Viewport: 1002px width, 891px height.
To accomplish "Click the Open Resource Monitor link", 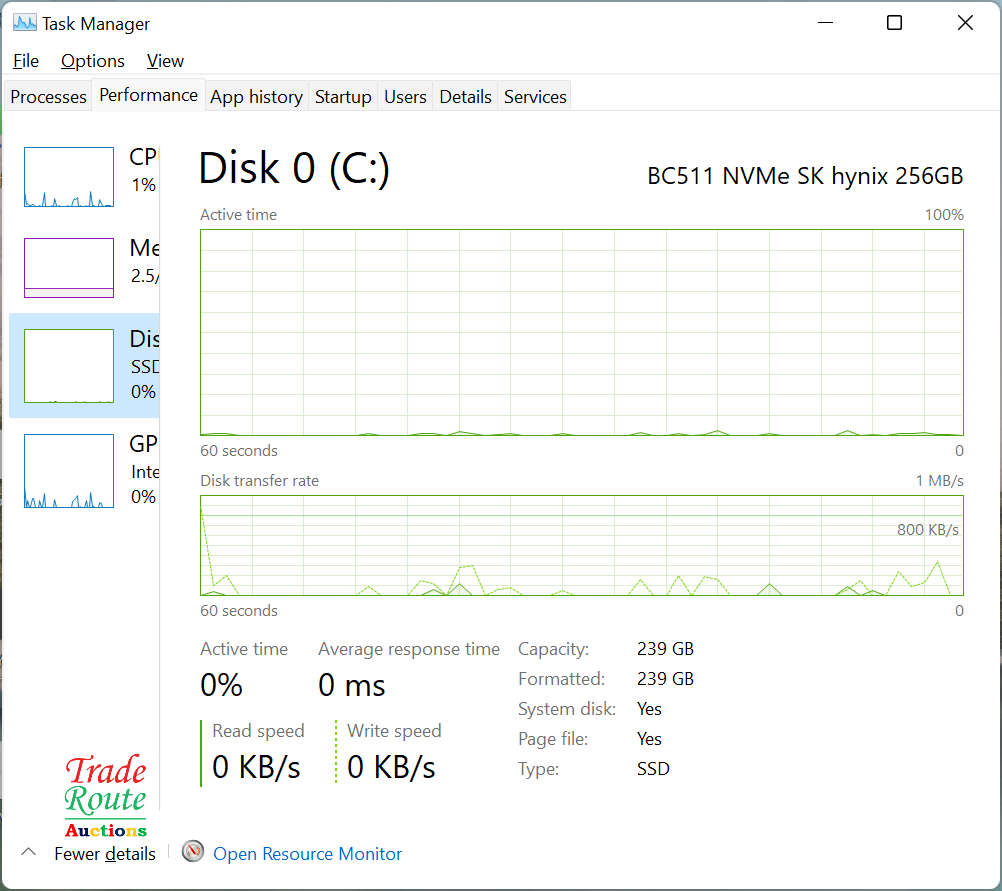I will pos(308,854).
